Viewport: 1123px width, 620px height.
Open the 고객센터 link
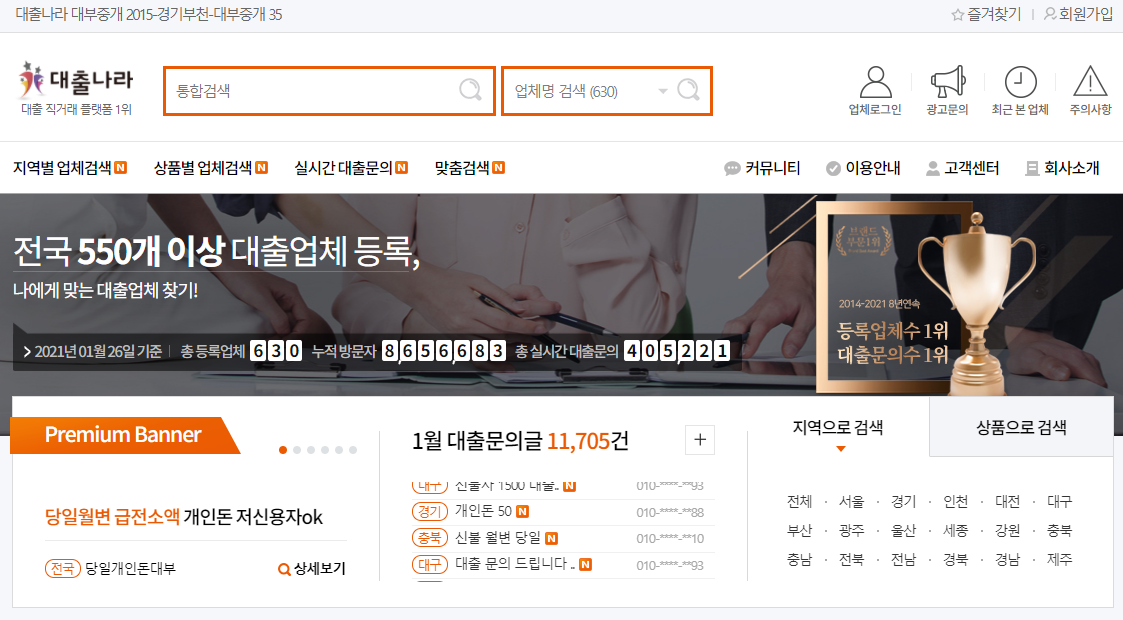coord(971,168)
